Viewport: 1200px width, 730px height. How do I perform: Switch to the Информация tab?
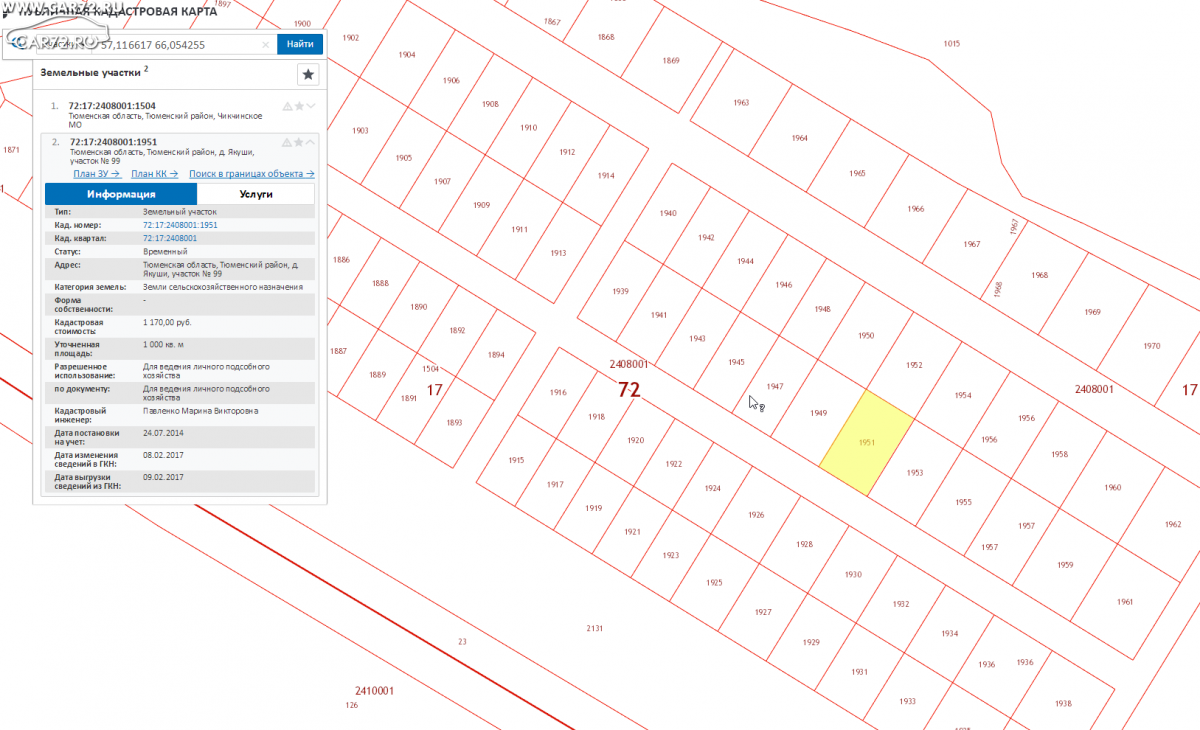click(x=121, y=194)
